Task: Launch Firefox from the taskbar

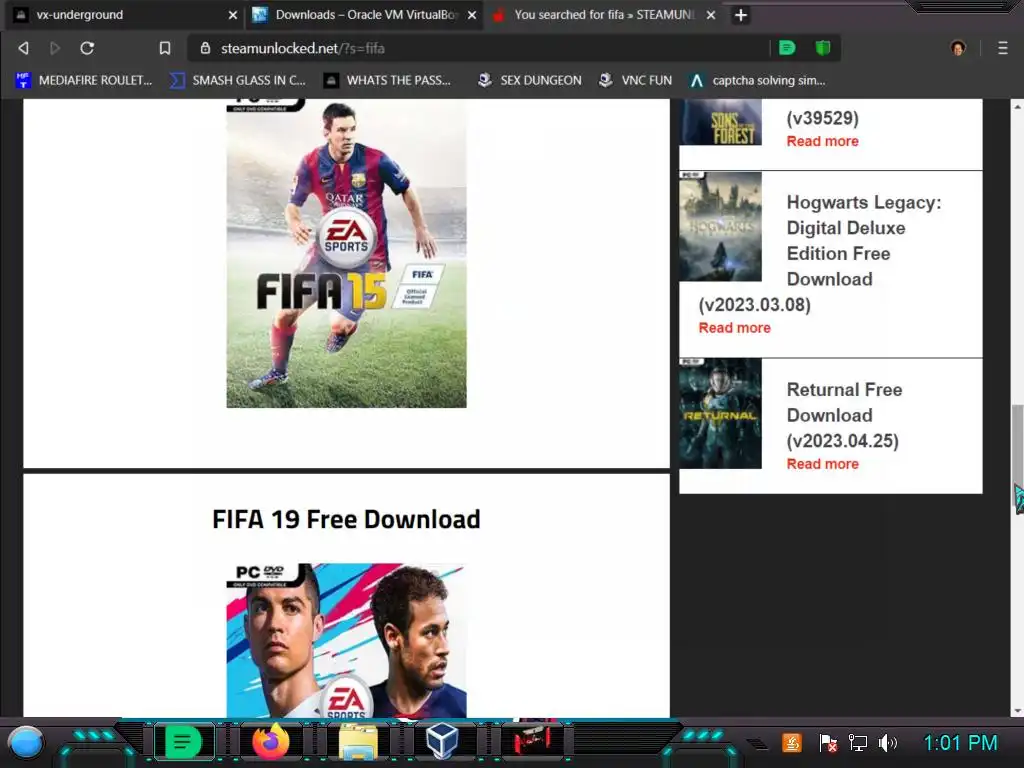Action: (x=270, y=743)
